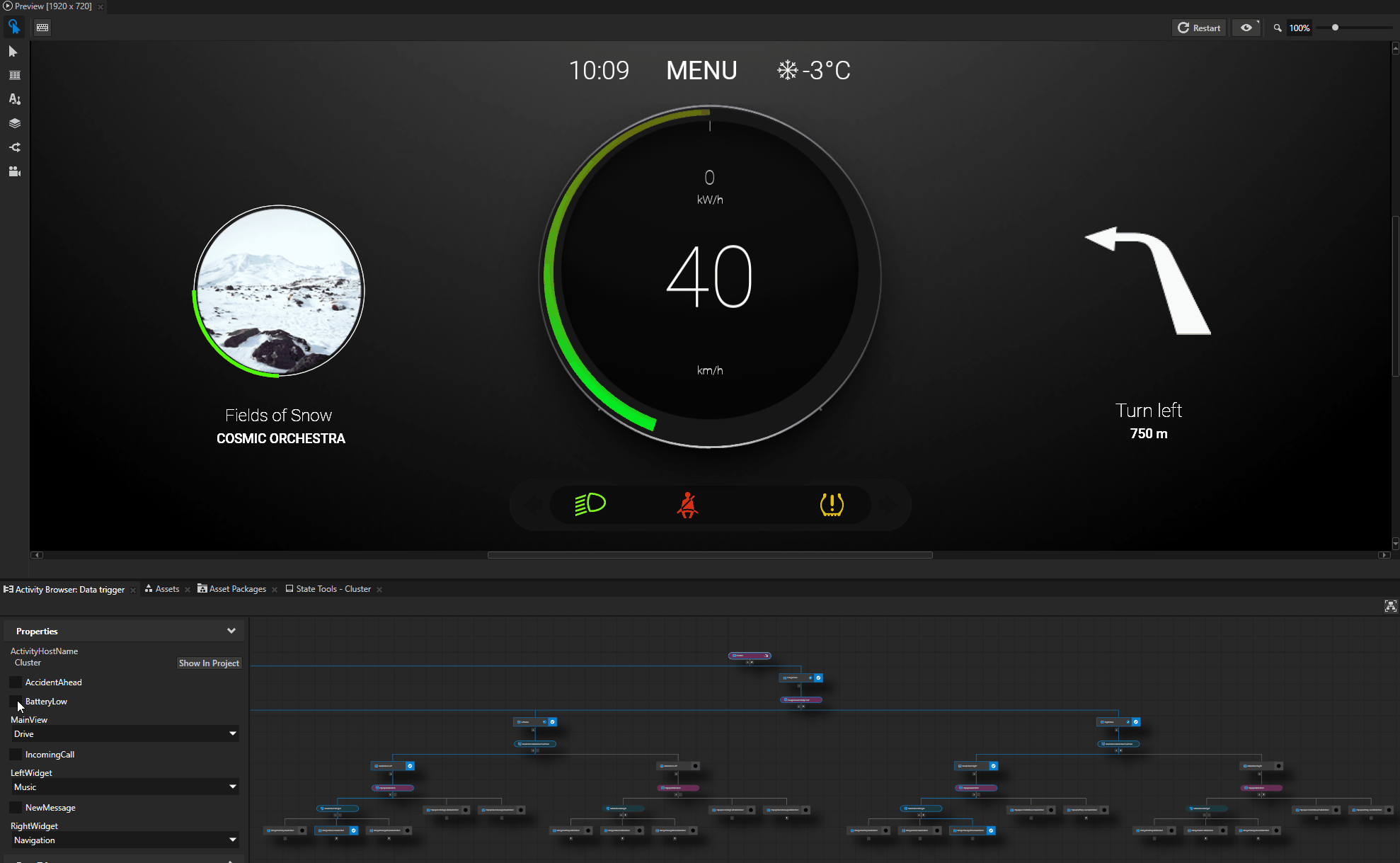
Task: Click the Text tool icon in sidebar
Action: coord(14,98)
